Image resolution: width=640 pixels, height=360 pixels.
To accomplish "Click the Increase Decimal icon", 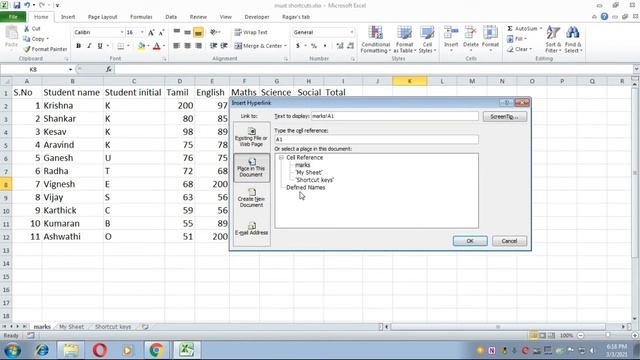I will click(x=340, y=46).
